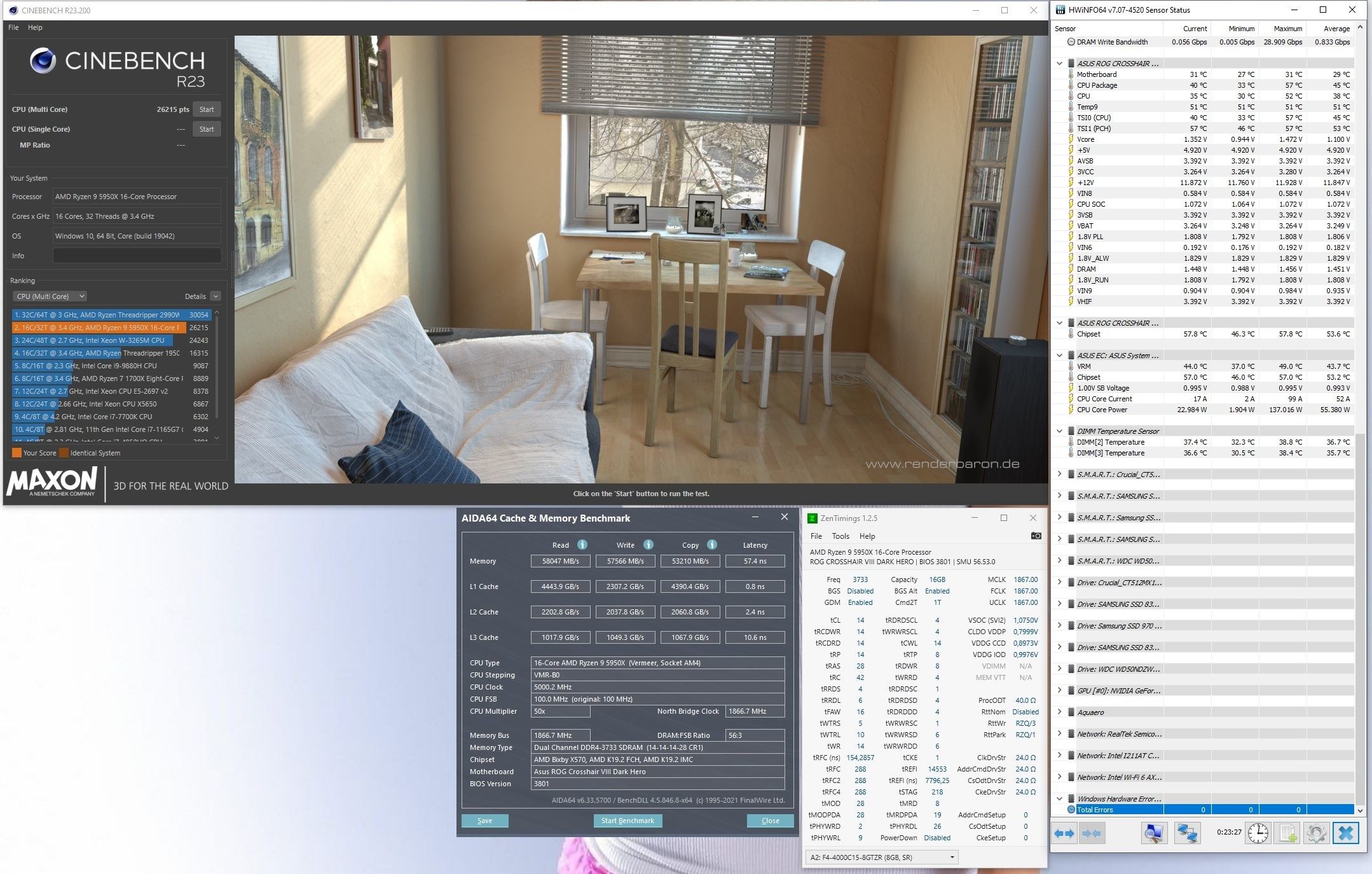Click AIDA64 Save button
This screenshot has width=1372, height=874.
pyautogui.click(x=484, y=821)
